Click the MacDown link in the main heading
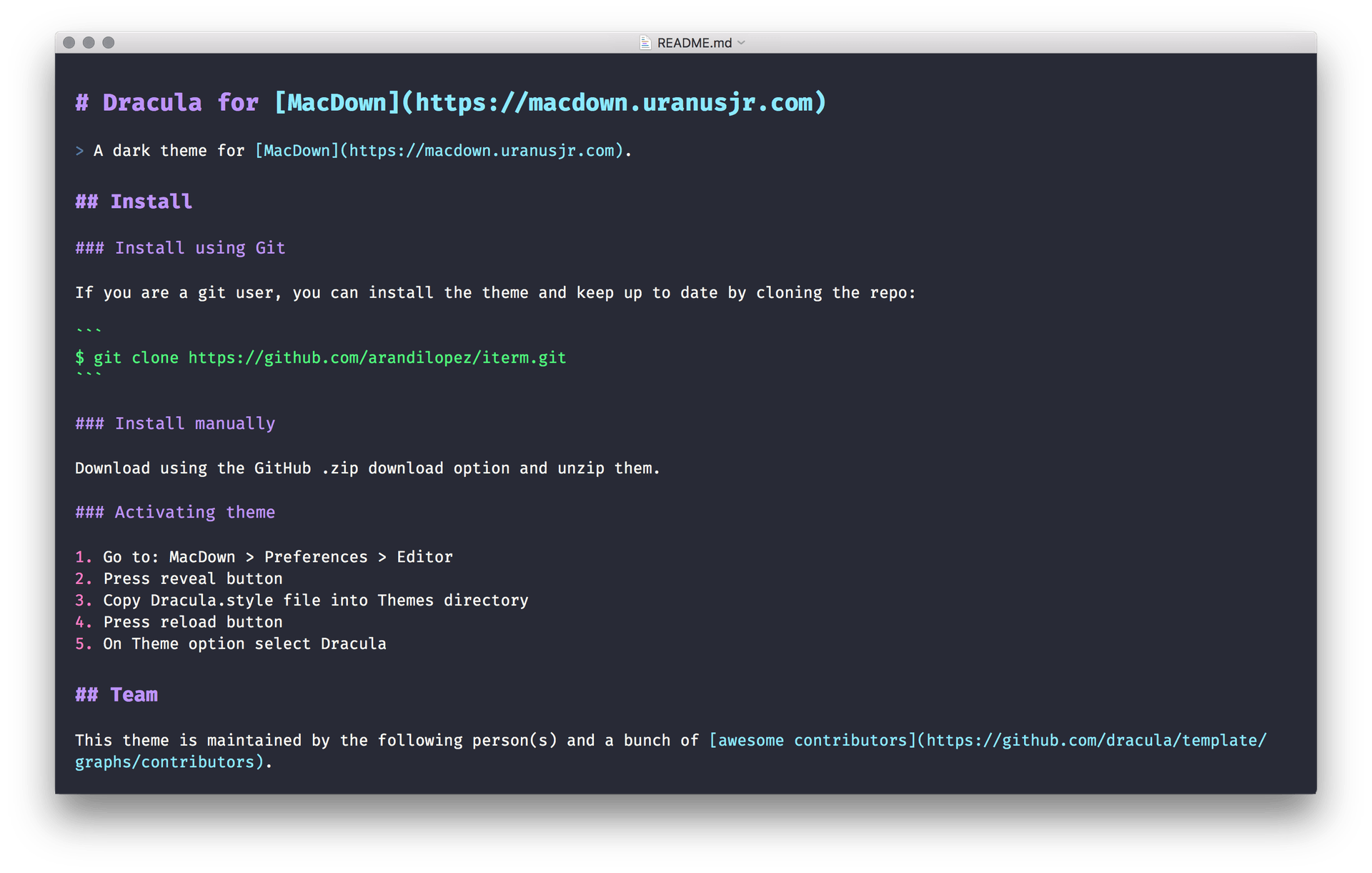The width and height of the screenshot is (1372, 873). click(550, 102)
